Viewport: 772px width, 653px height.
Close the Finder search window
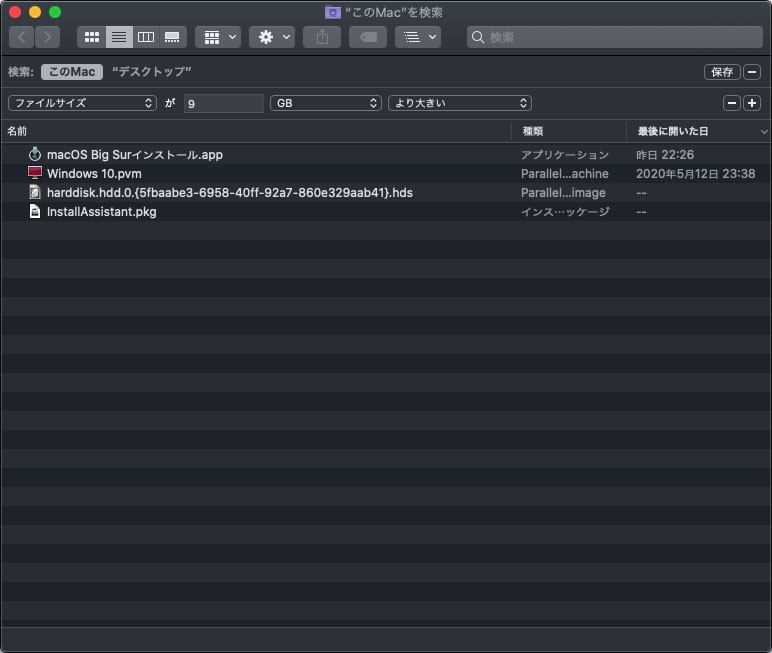pyautogui.click(x=15, y=12)
